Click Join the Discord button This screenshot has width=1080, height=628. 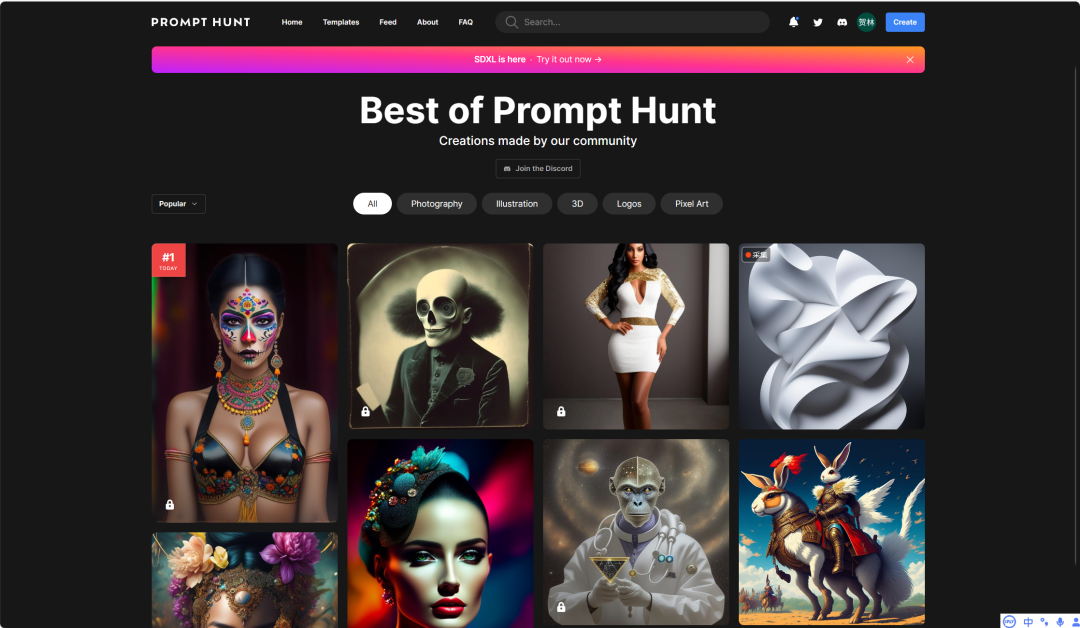point(538,169)
